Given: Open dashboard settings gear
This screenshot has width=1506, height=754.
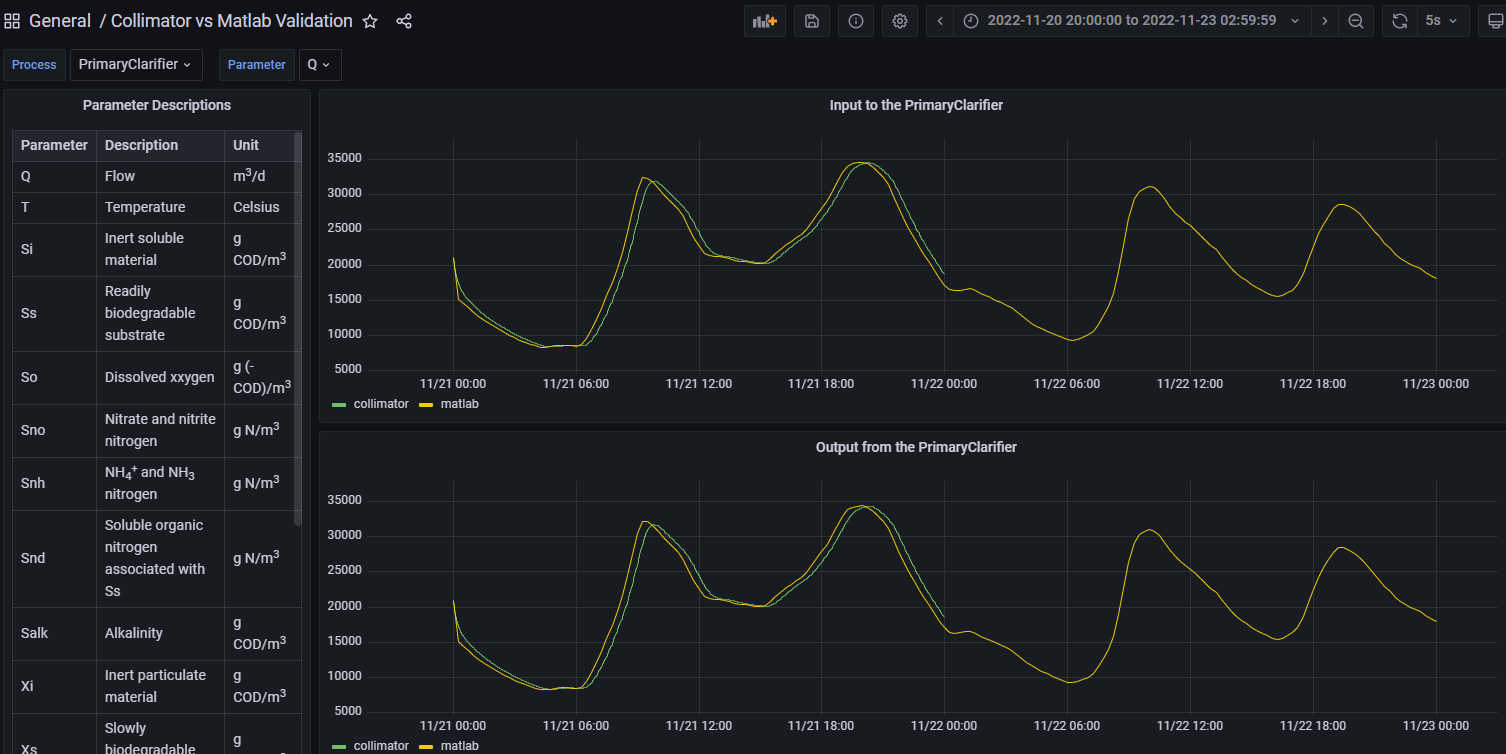Looking at the screenshot, I should coord(900,21).
